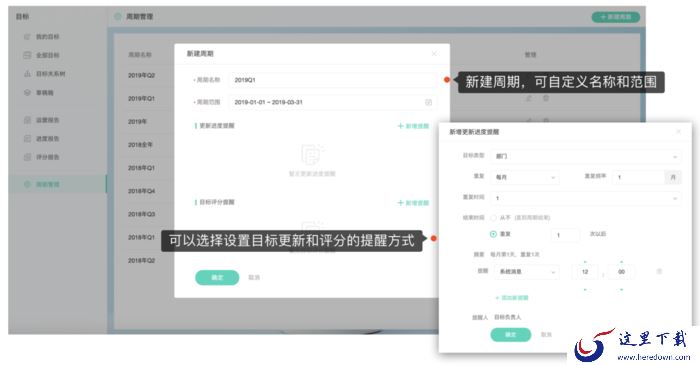Screen dimensions: 700x365
Task: Cancel 新增更新进度提醒 dialog with 取消
Action: click(546, 335)
